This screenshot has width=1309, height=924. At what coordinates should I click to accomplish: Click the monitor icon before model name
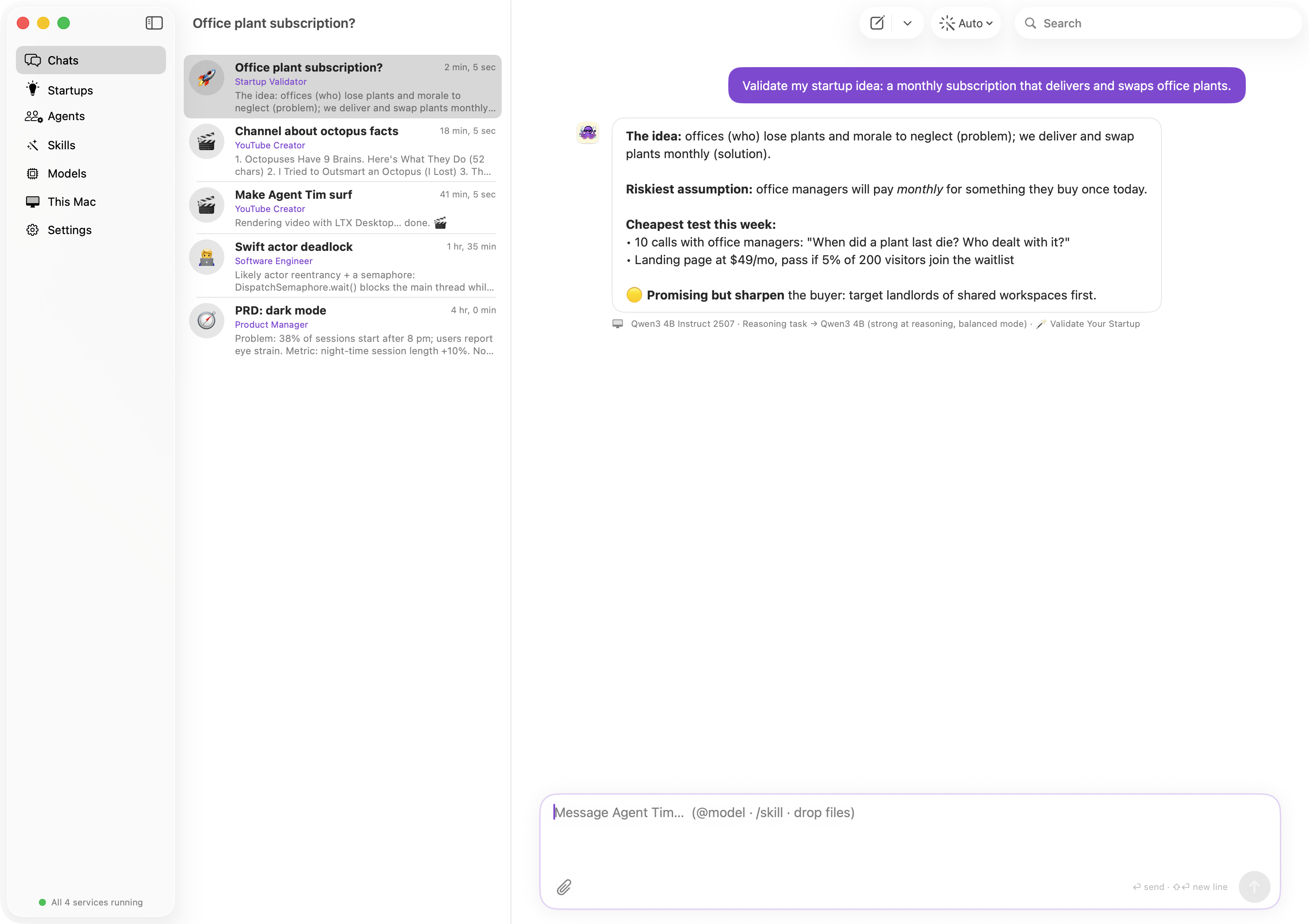tap(617, 324)
